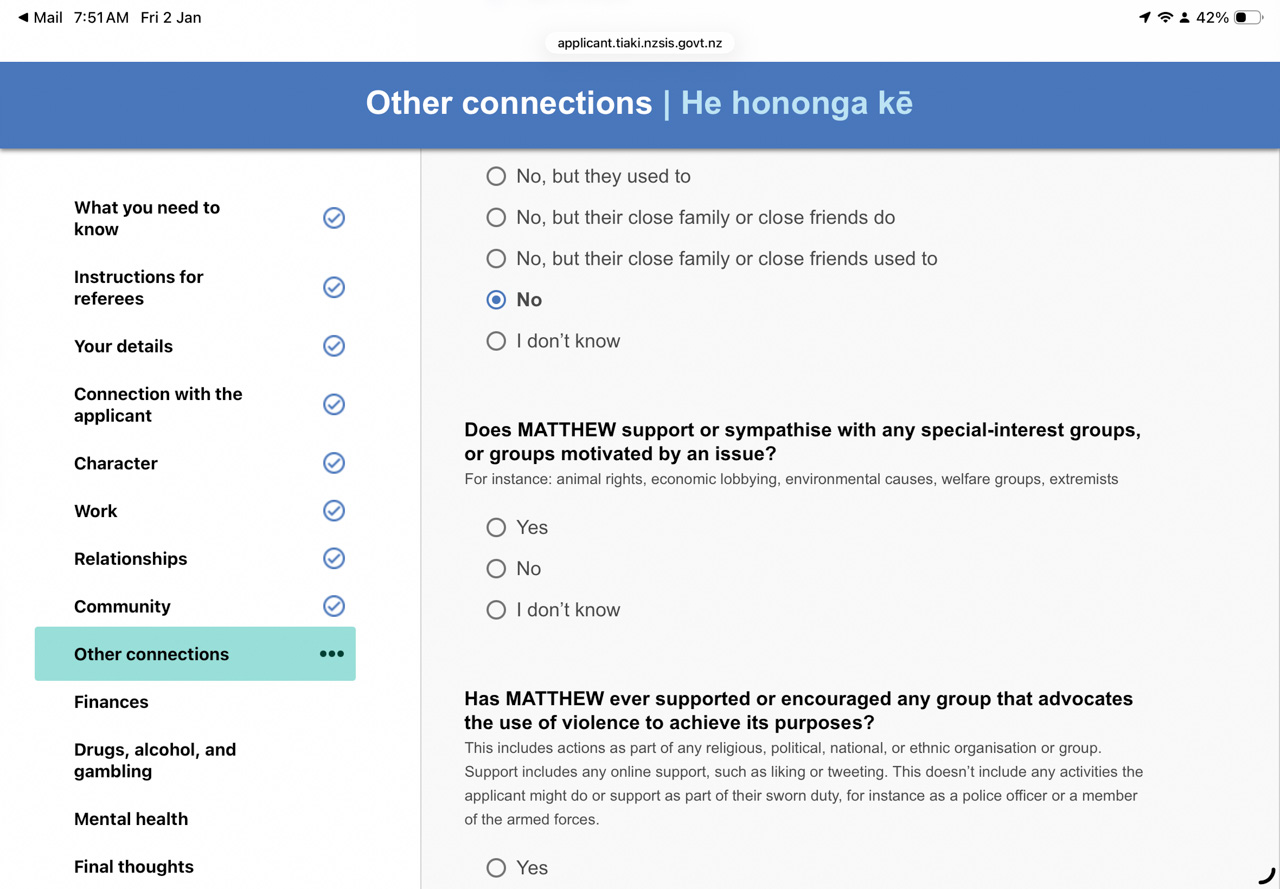The height and width of the screenshot is (889, 1280).
Task: Tap the Back to Mail link in status bar
Action: (x=40, y=17)
